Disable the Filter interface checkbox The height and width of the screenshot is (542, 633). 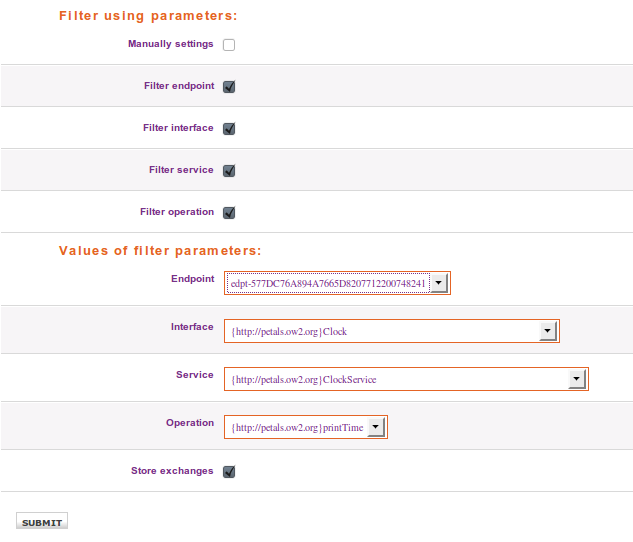click(x=229, y=129)
